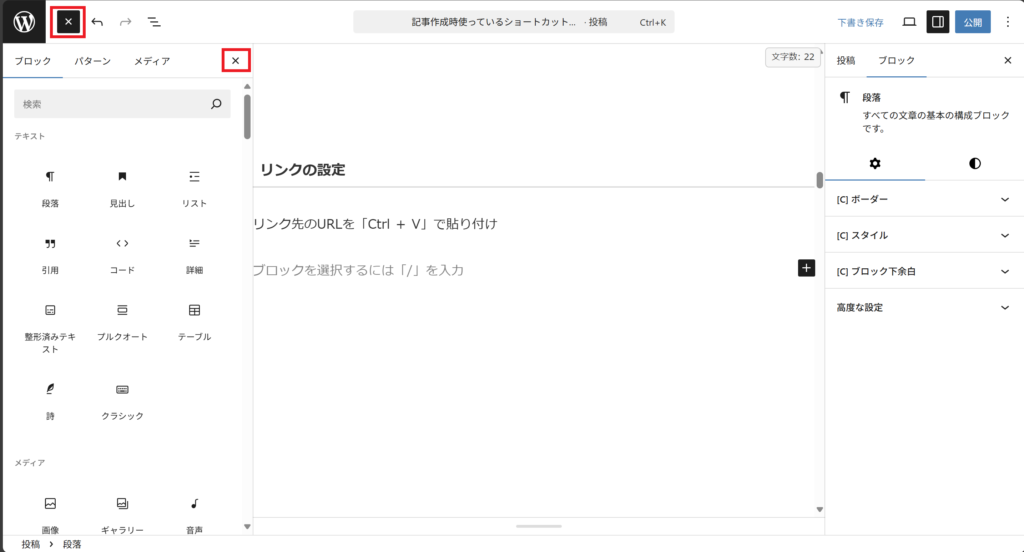This screenshot has height=552, width=1024.
Task: Switch to the パターン tab
Action: coord(92,61)
